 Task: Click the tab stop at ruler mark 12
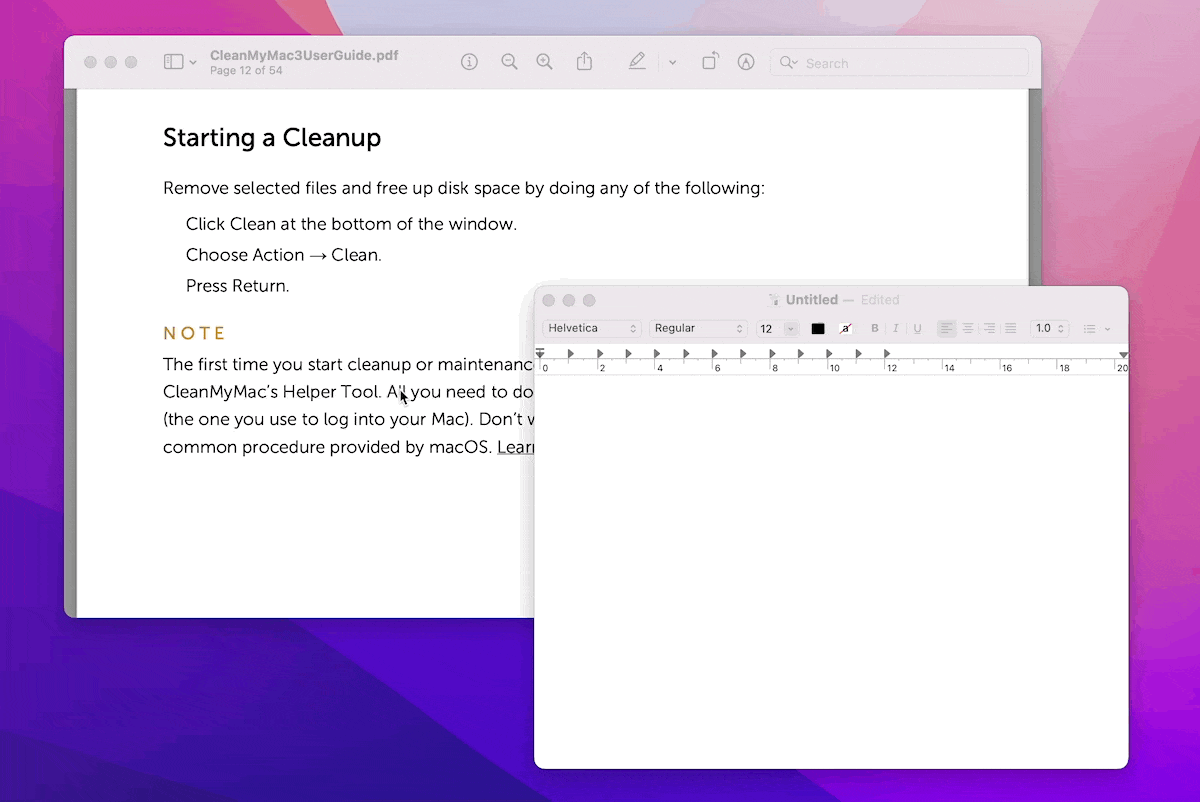(887, 354)
